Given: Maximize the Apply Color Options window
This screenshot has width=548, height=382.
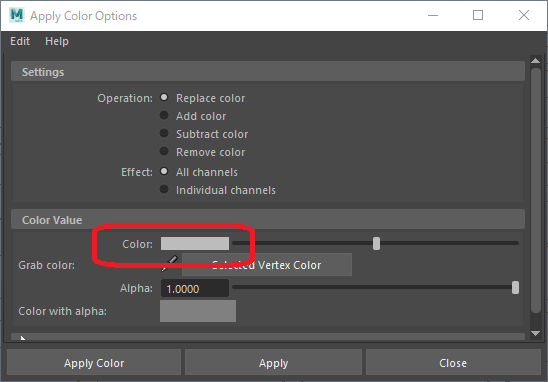Looking at the screenshot, I should click(478, 15).
